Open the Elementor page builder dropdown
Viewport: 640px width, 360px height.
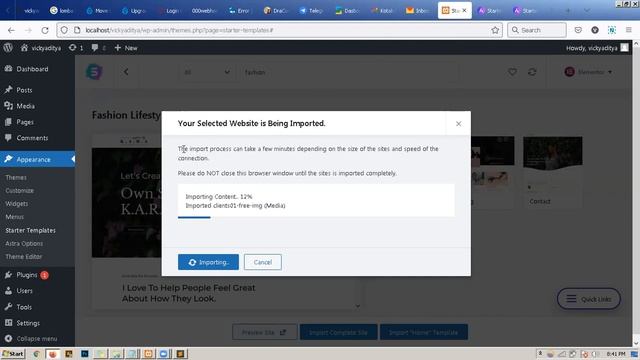click(x=588, y=72)
